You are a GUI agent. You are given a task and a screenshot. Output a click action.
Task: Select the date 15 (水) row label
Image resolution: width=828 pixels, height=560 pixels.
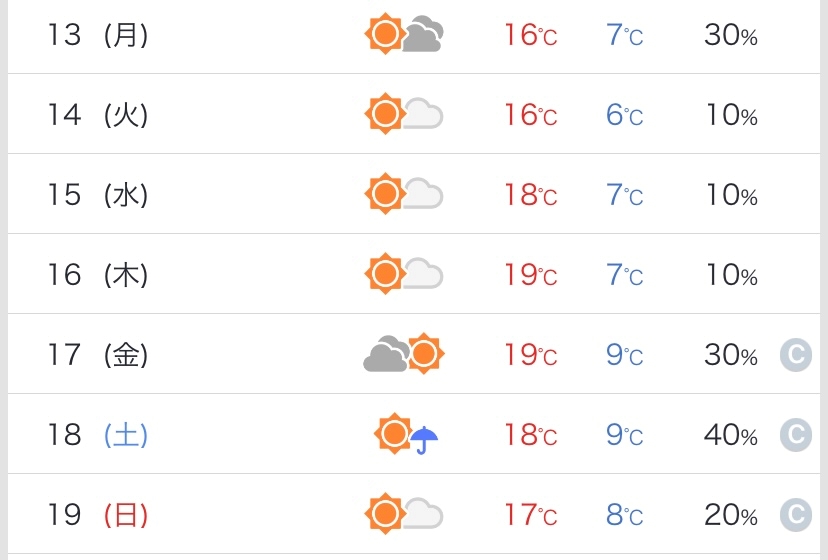(x=98, y=195)
